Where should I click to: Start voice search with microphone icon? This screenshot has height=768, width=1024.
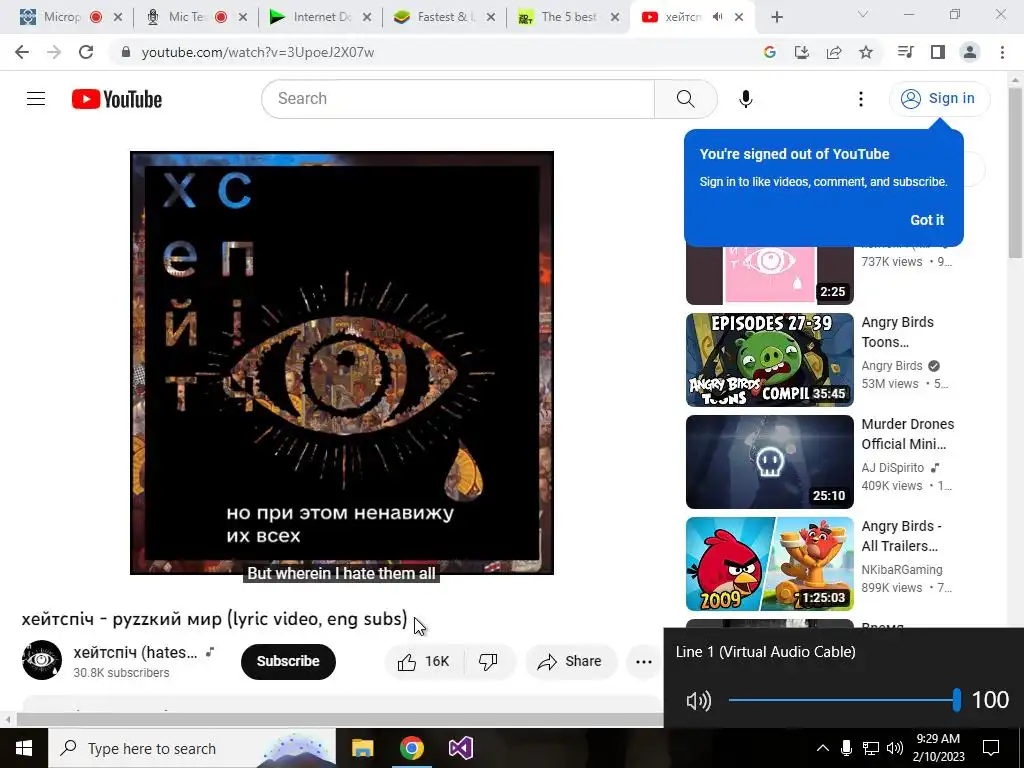[x=745, y=99]
